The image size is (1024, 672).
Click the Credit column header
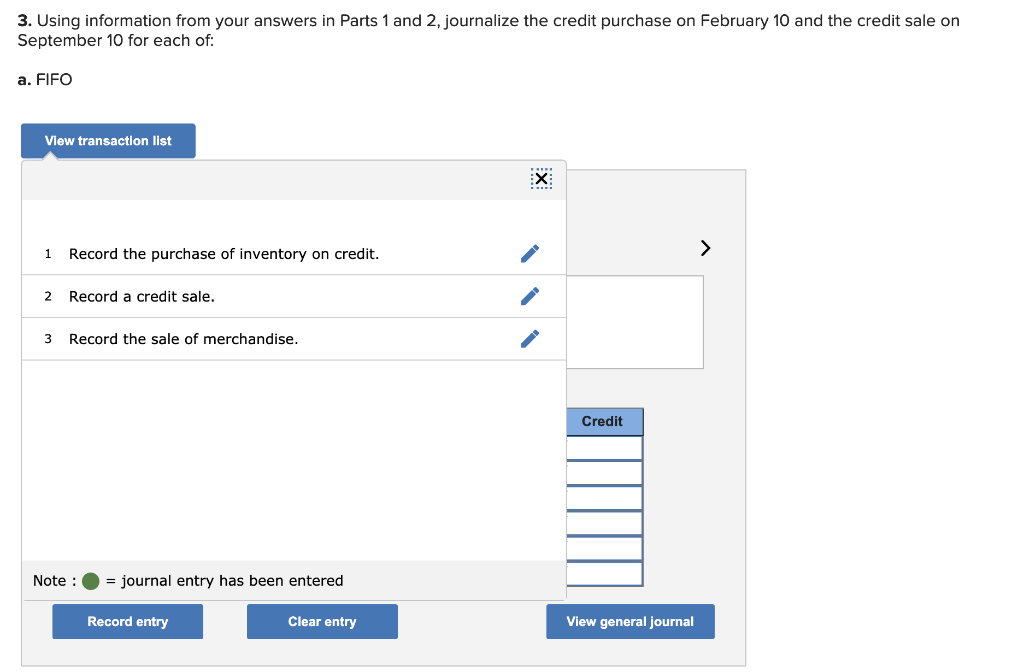pyautogui.click(x=603, y=422)
